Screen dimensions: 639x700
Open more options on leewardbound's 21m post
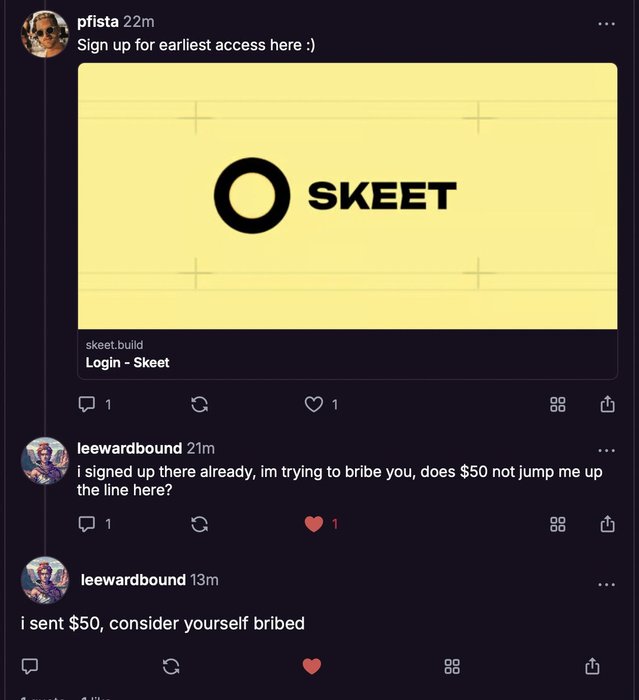tap(606, 450)
